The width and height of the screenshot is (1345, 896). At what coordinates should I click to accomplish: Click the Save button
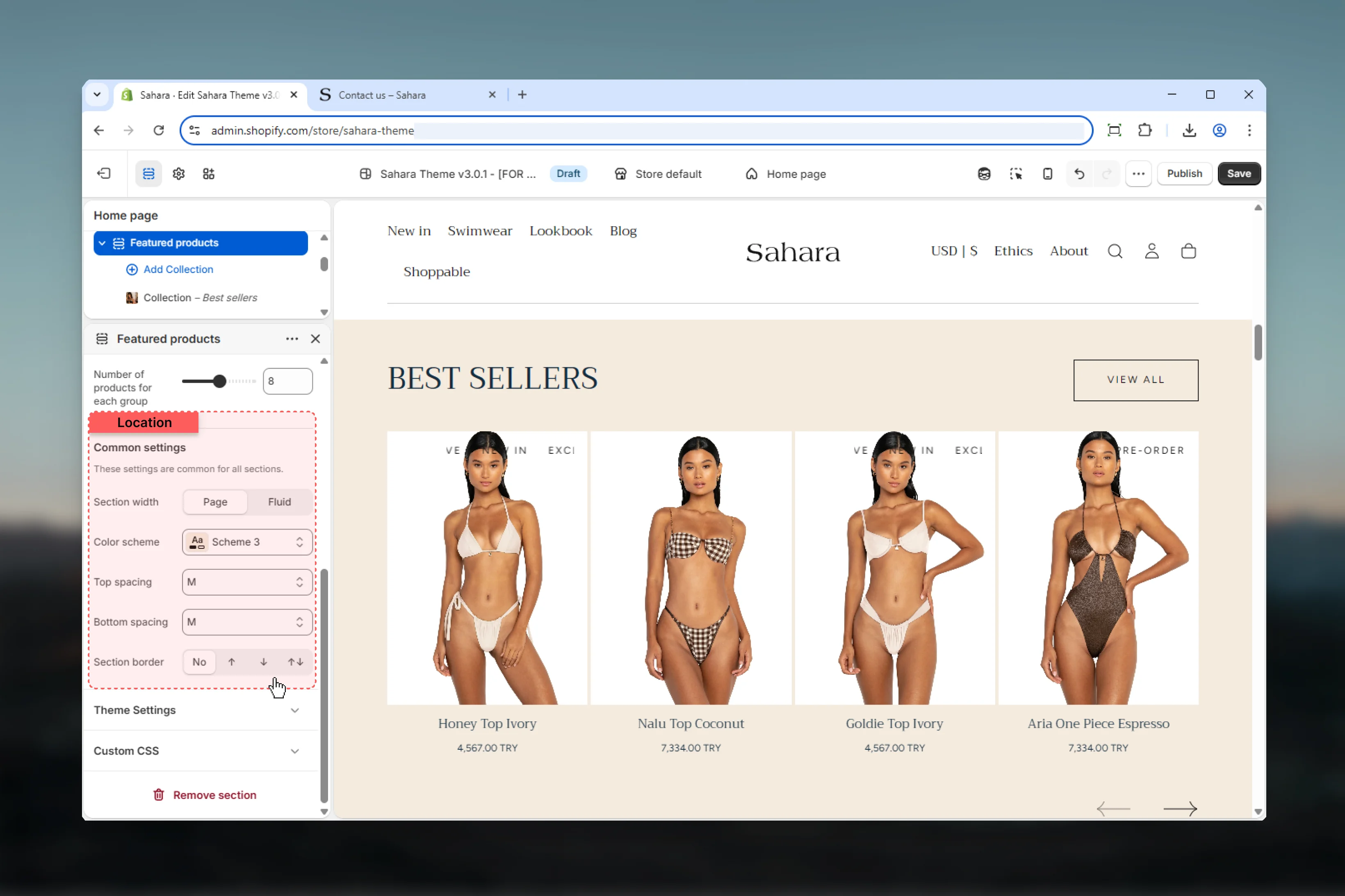pyautogui.click(x=1239, y=174)
